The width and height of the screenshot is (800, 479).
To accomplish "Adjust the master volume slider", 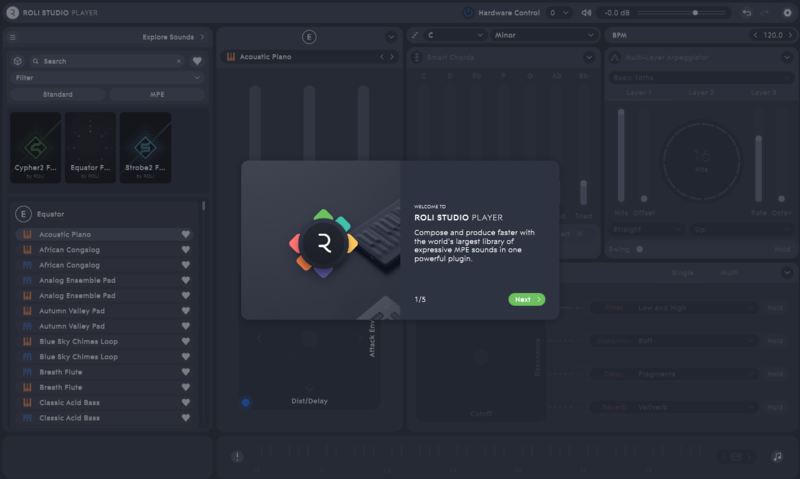I will point(696,13).
